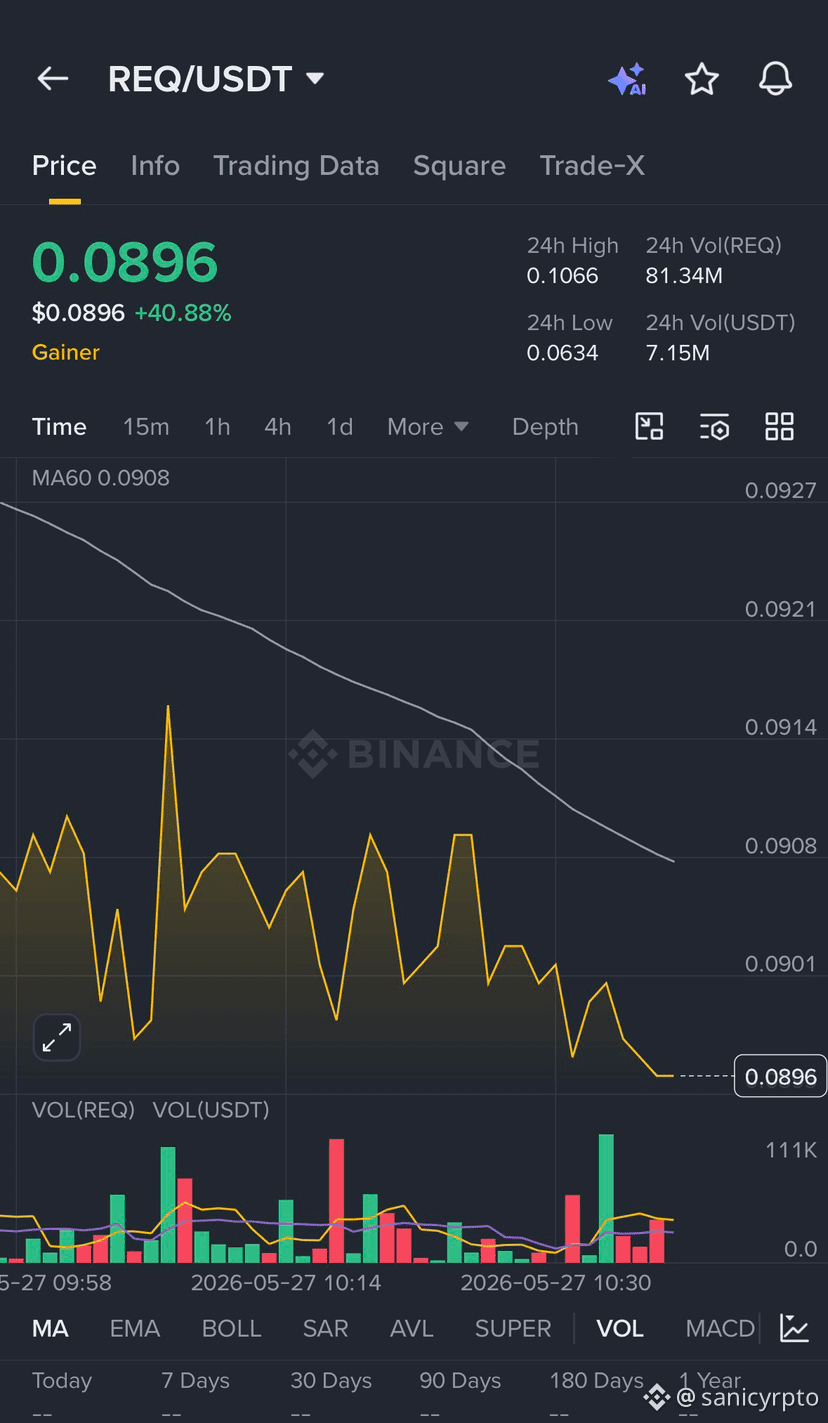828x1423 pixels.
Task: Tap the Today performance column
Action: click(62, 1392)
